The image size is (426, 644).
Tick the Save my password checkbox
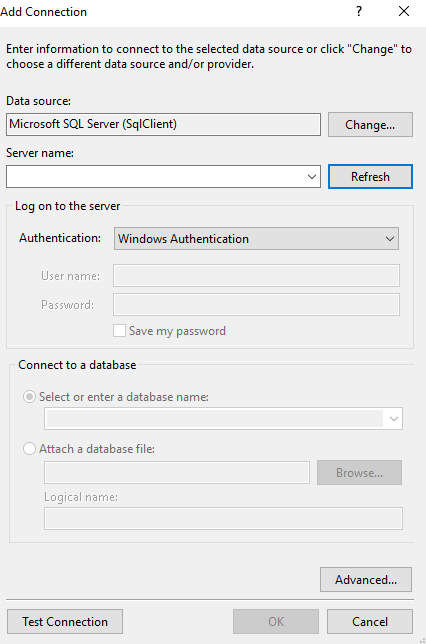(x=120, y=331)
